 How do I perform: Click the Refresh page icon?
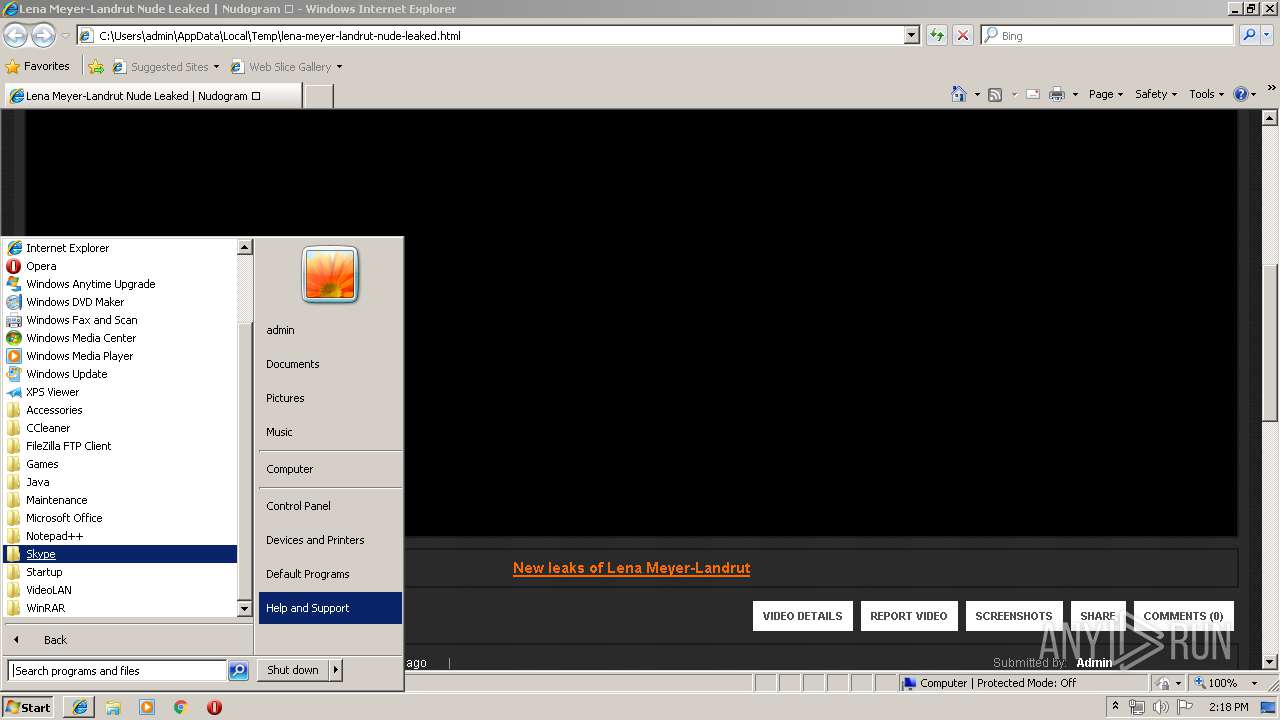point(936,35)
